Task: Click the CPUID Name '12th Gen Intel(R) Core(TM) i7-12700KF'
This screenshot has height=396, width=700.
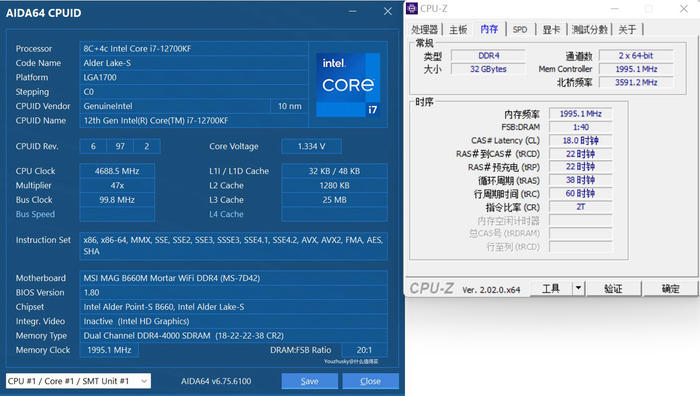Action: [x=194, y=121]
